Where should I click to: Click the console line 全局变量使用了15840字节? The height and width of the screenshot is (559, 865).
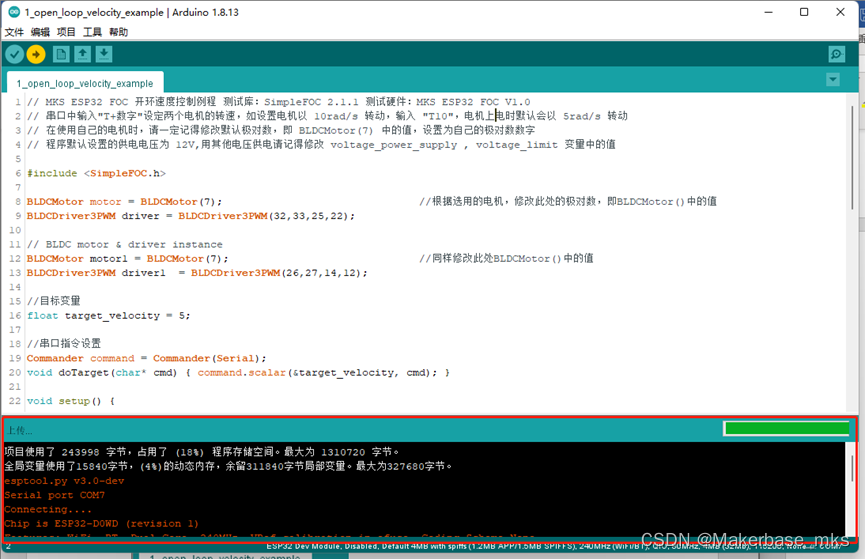tap(228, 466)
